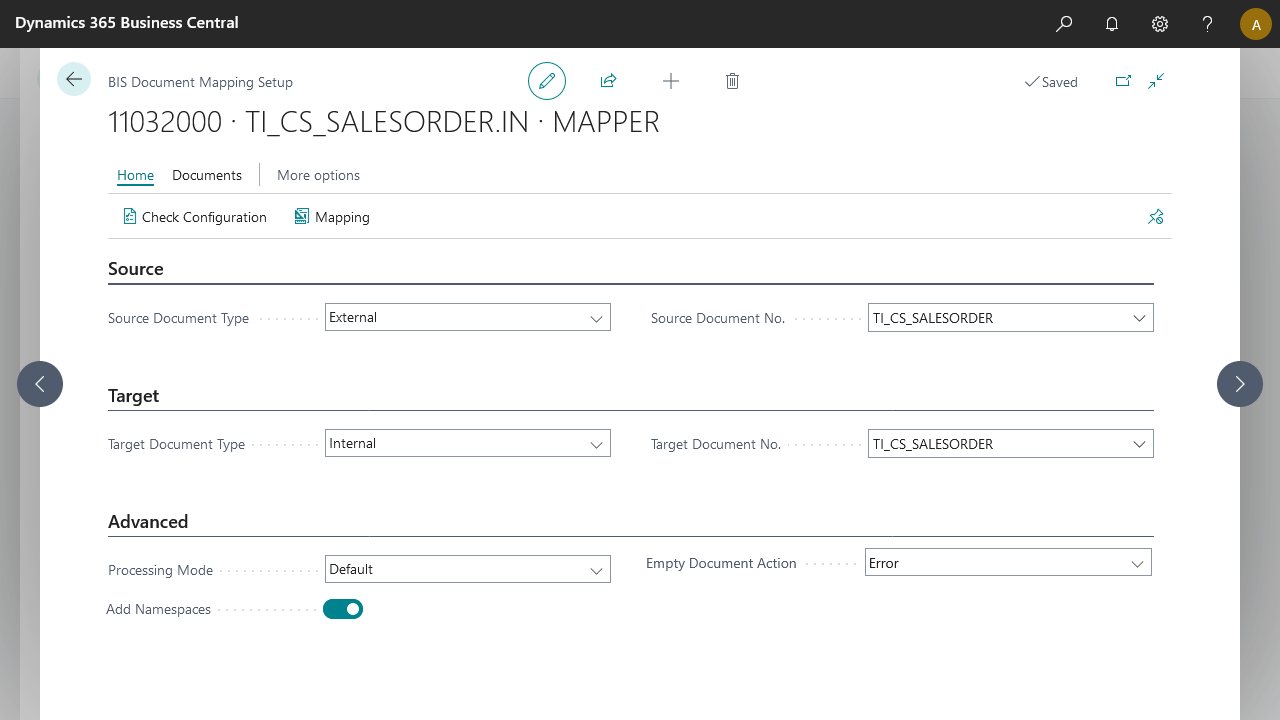Open the help question mark
Screen dimensions: 1280x720
(x=1208, y=24)
